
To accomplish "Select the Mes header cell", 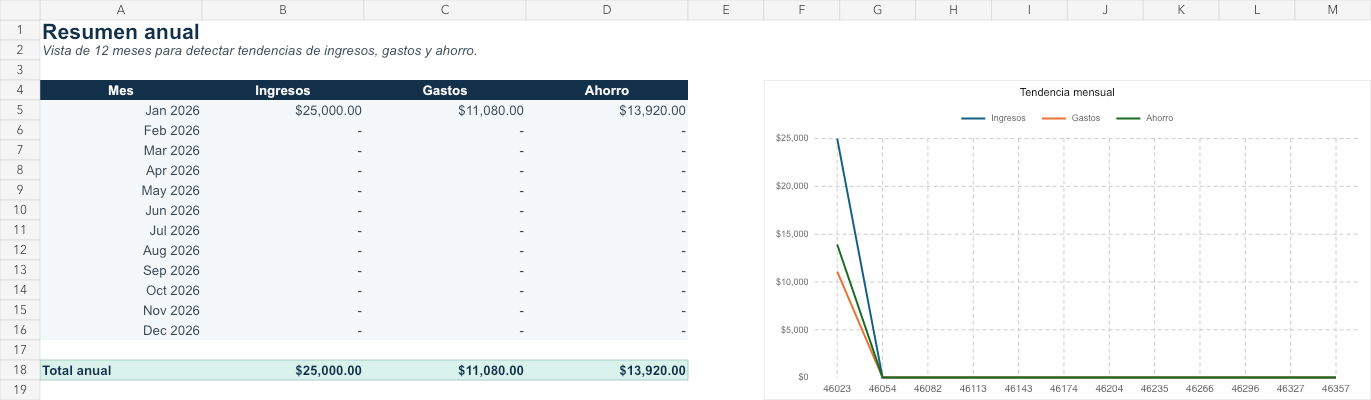I will click(x=121, y=90).
